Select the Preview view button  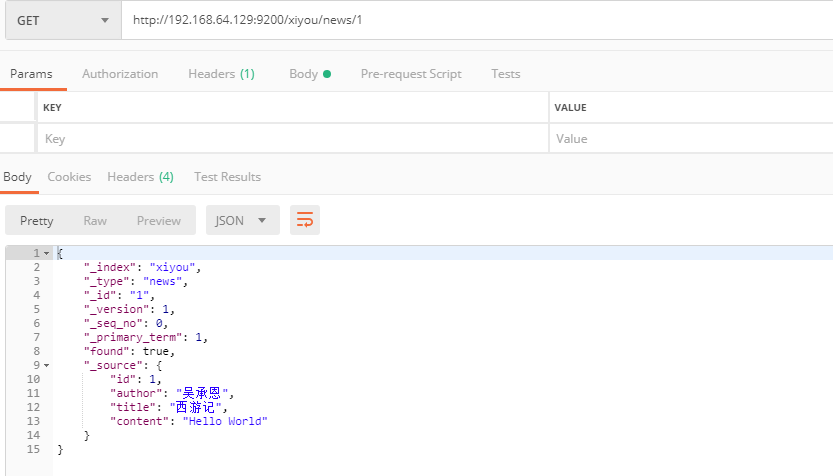click(159, 220)
